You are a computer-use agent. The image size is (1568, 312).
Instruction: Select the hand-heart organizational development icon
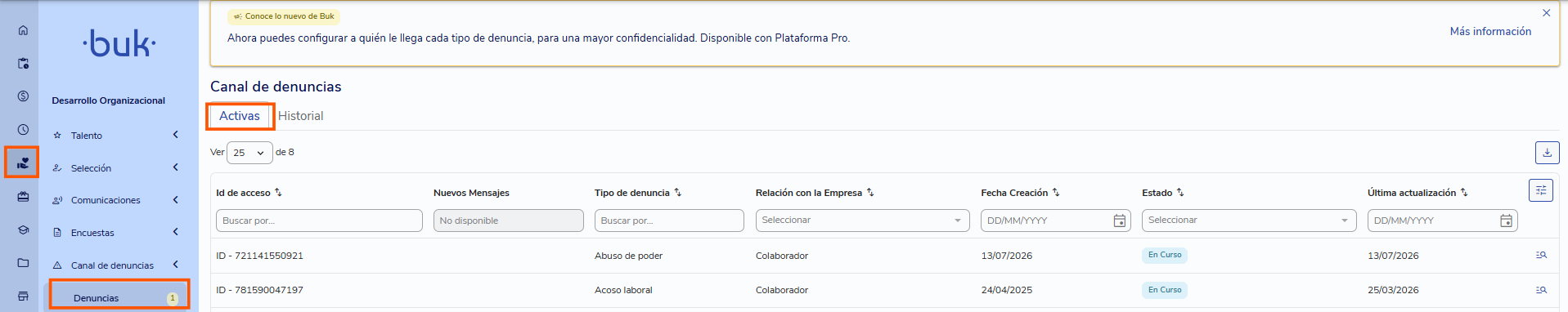(x=23, y=163)
